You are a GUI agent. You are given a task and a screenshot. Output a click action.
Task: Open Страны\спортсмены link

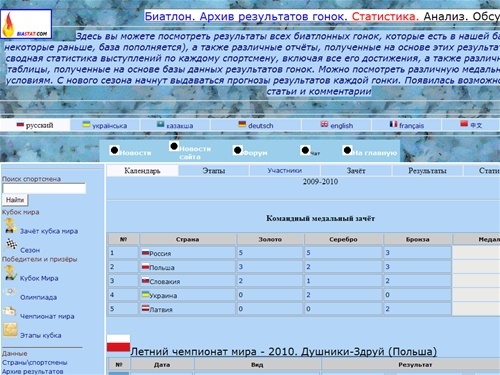[x=35, y=362]
